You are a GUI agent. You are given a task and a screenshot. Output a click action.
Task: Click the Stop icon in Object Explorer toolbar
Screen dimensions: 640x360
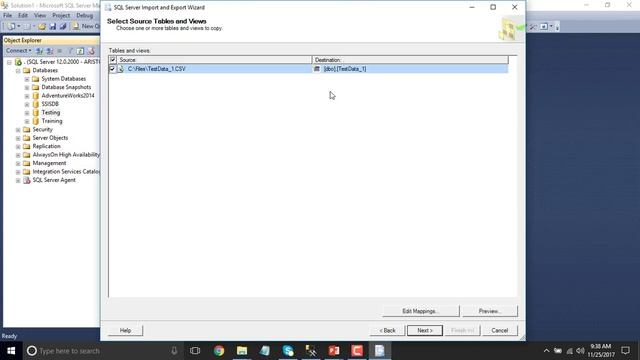click(60, 51)
